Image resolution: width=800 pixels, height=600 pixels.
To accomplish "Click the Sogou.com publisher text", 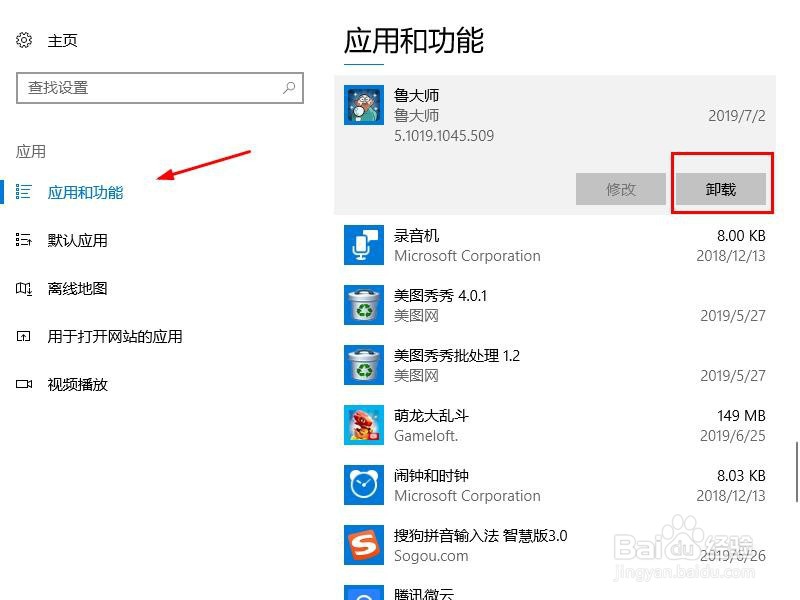I will pos(431,556).
